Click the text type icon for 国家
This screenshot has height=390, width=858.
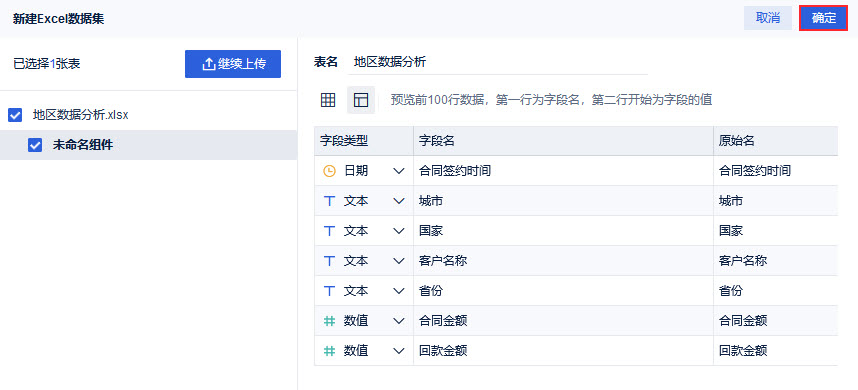329,231
